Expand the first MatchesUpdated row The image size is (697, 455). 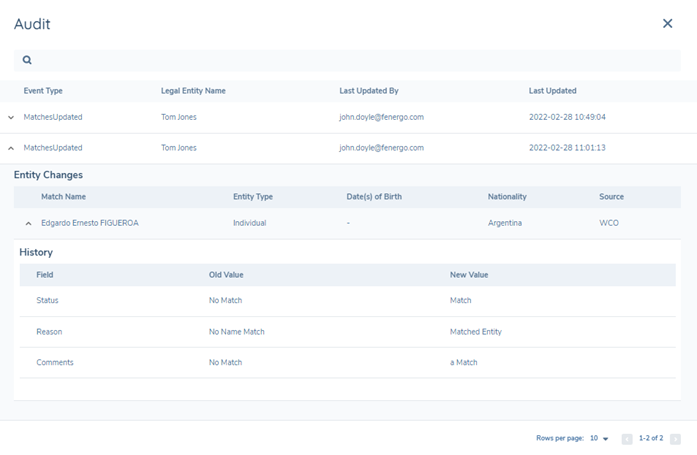coord(11,117)
